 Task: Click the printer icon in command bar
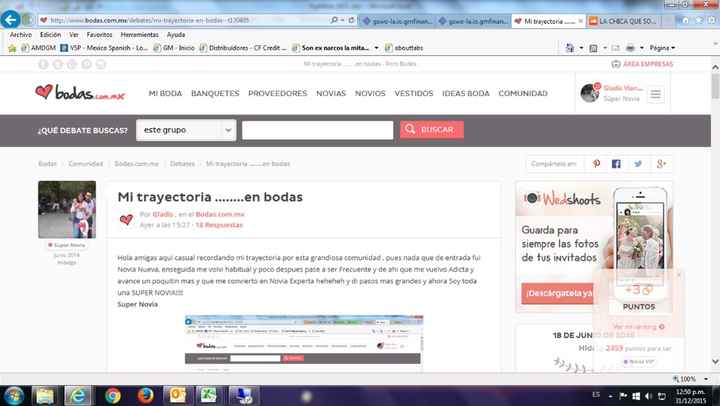(x=630, y=48)
